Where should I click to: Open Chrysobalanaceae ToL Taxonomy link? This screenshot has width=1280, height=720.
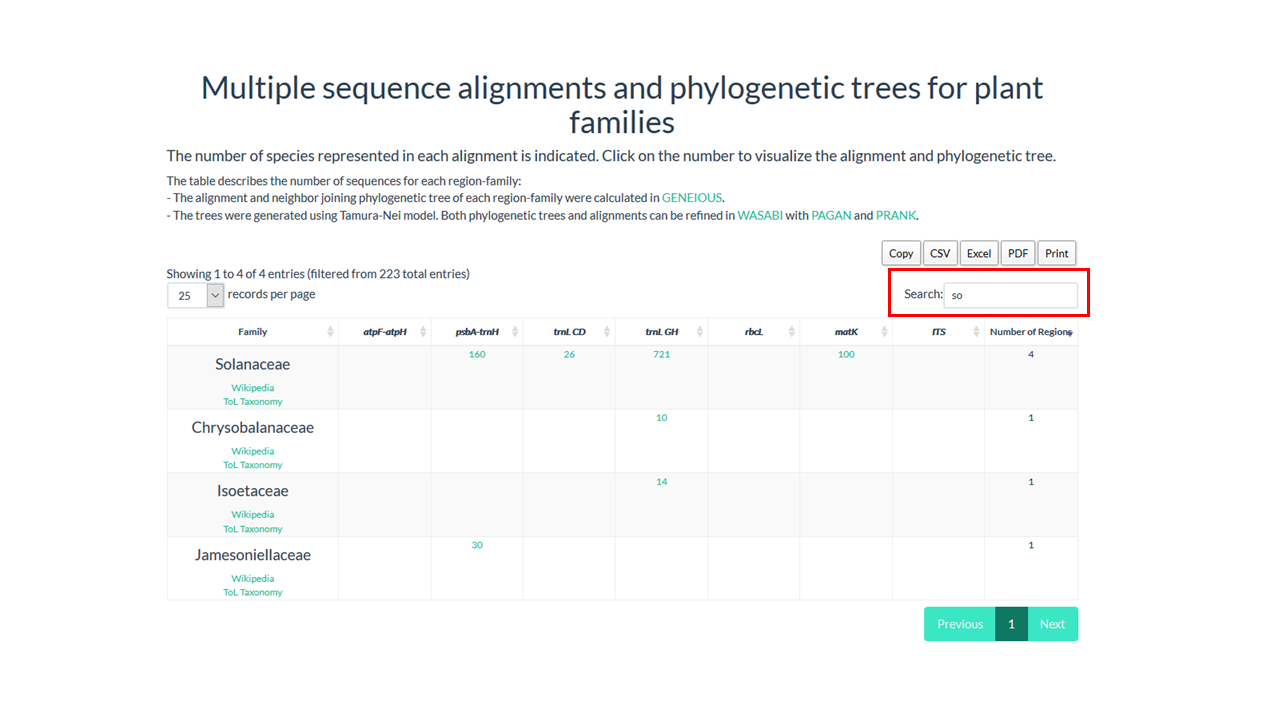pos(253,465)
